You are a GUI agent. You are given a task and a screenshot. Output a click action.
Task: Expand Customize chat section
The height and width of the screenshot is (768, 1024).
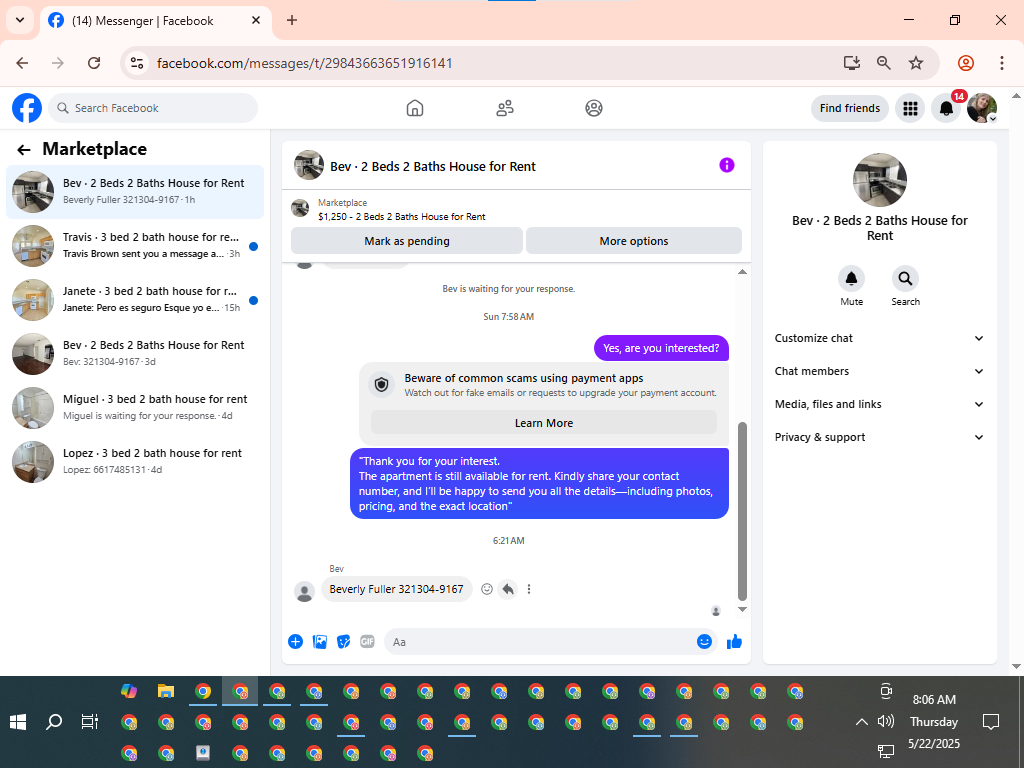(879, 338)
